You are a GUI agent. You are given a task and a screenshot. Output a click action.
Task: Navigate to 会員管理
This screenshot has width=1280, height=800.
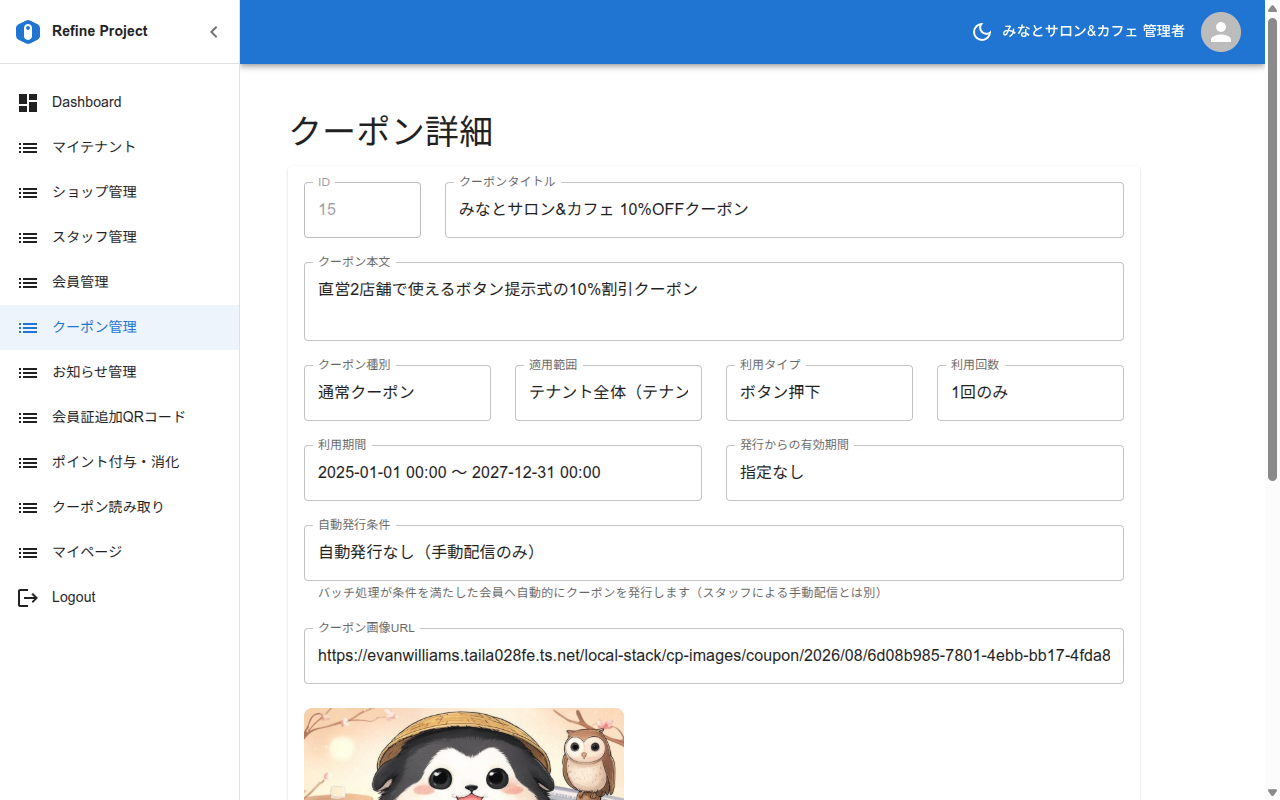pyautogui.click(x=120, y=282)
